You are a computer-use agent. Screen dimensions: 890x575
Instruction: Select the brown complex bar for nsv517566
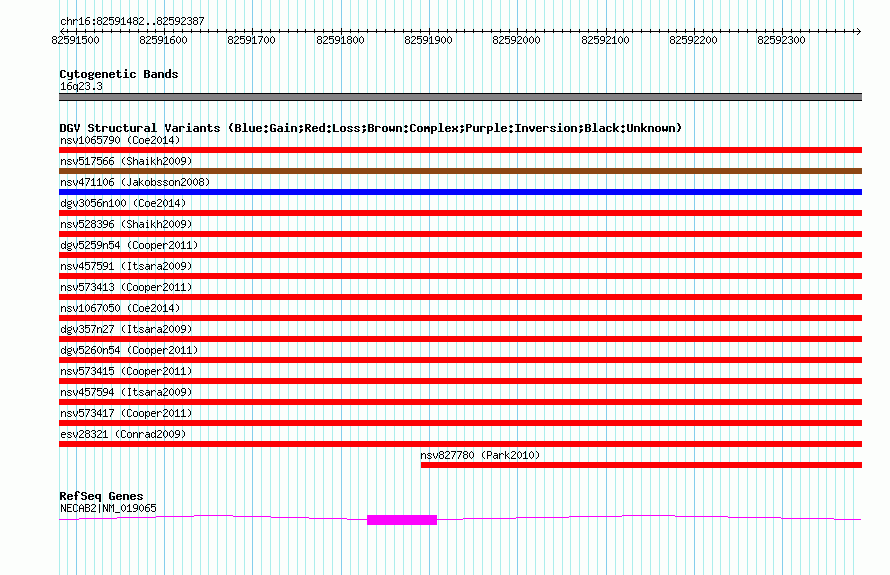click(460, 171)
